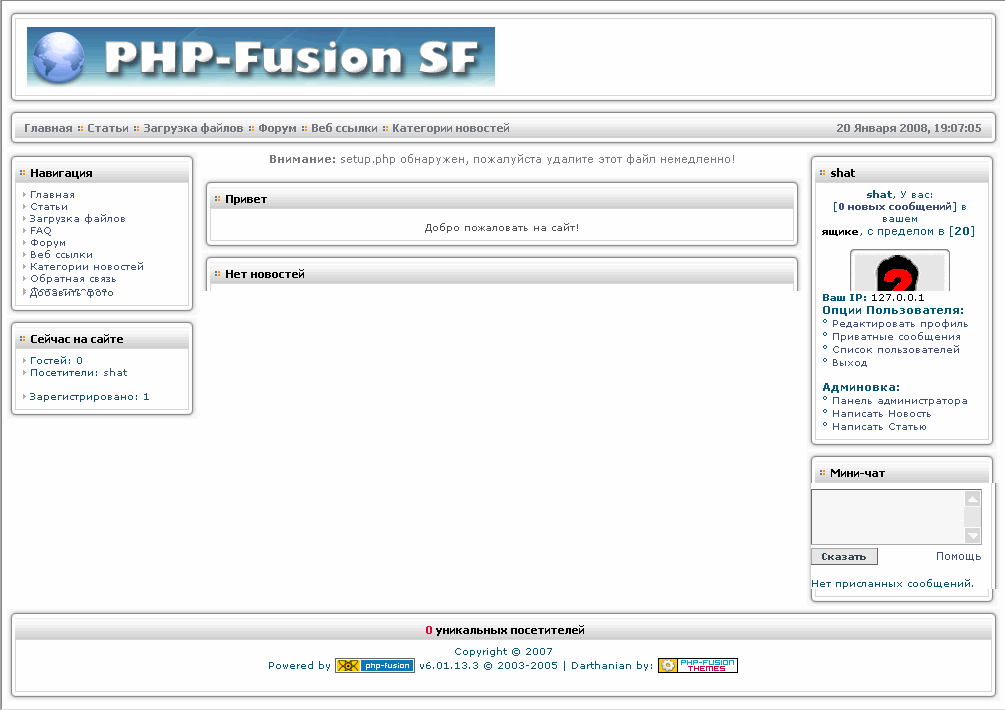Click Добро пожаловать на сайт! text
Image resolution: width=1005 pixels, height=710 pixels.
click(x=502, y=228)
